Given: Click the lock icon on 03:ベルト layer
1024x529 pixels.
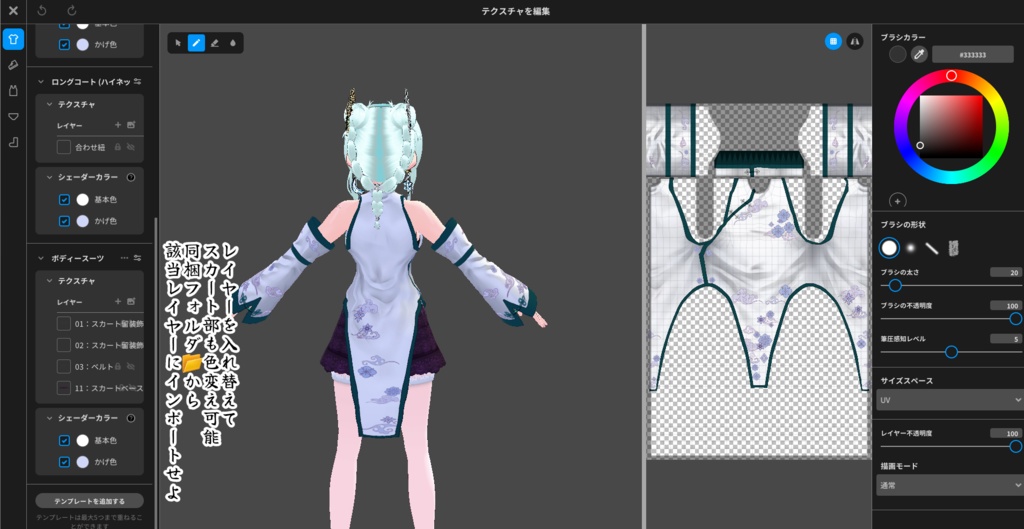Looking at the screenshot, I should (x=118, y=366).
